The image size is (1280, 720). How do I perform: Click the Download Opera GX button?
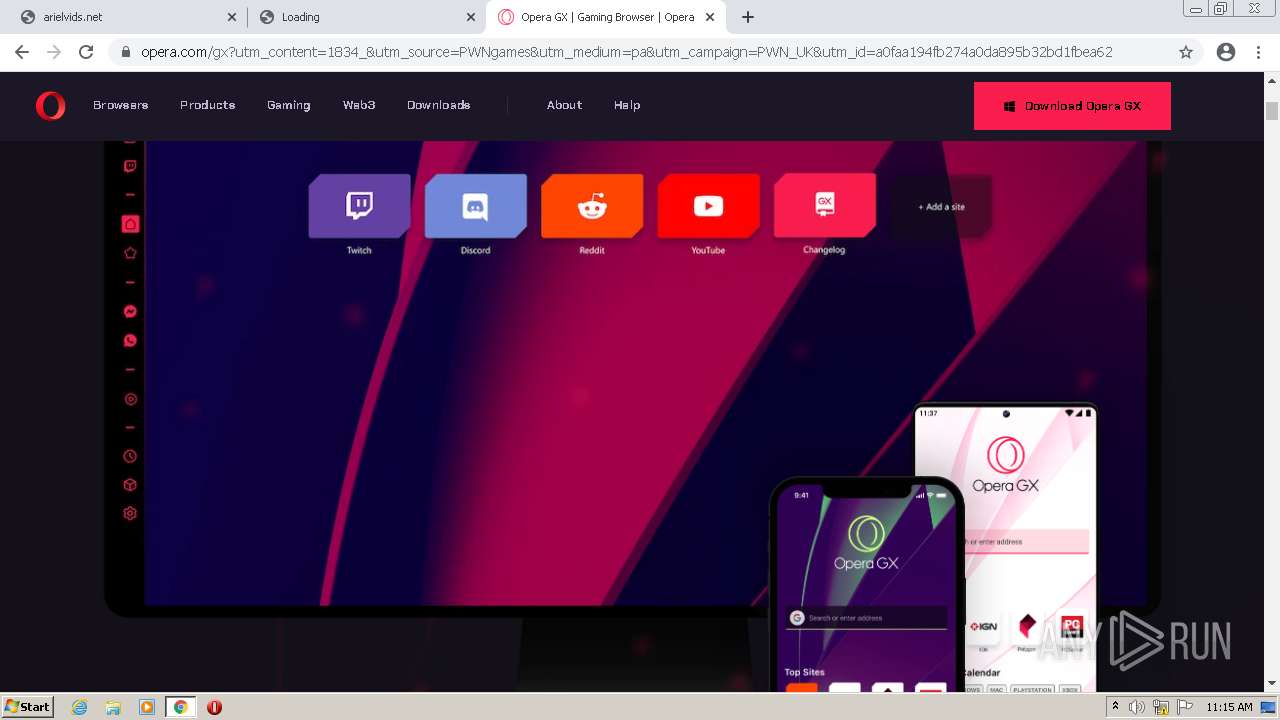click(x=1072, y=106)
